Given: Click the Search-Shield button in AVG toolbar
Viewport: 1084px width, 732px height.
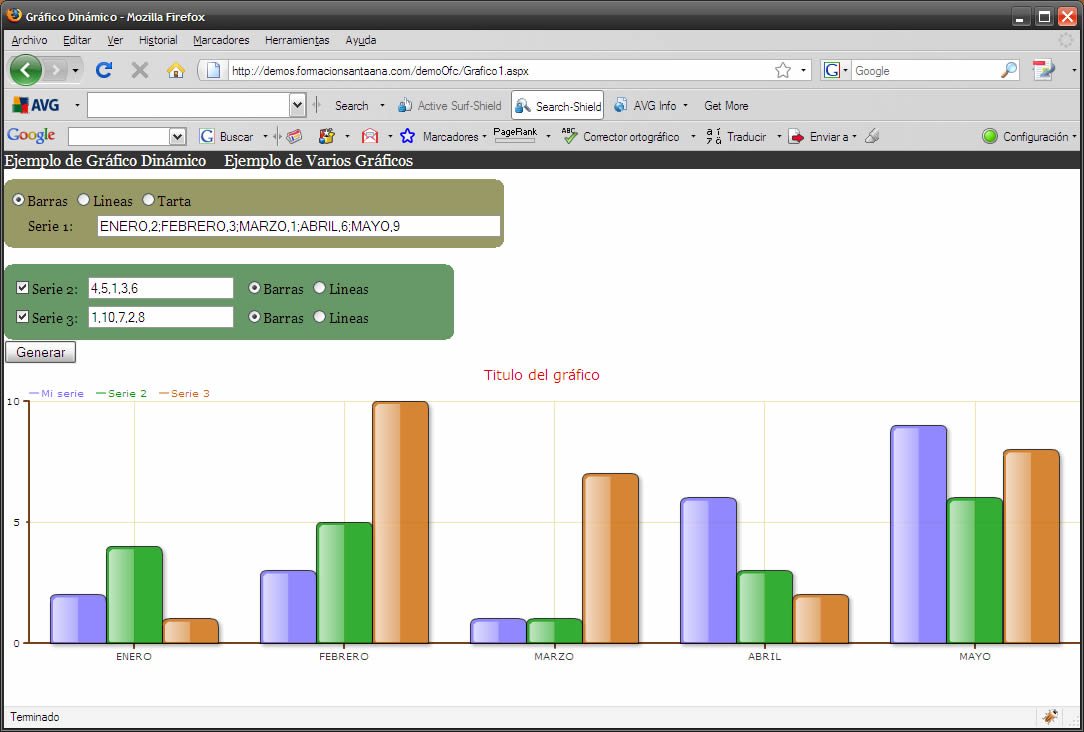Looking at the screenshot, I should coord(558,106).
